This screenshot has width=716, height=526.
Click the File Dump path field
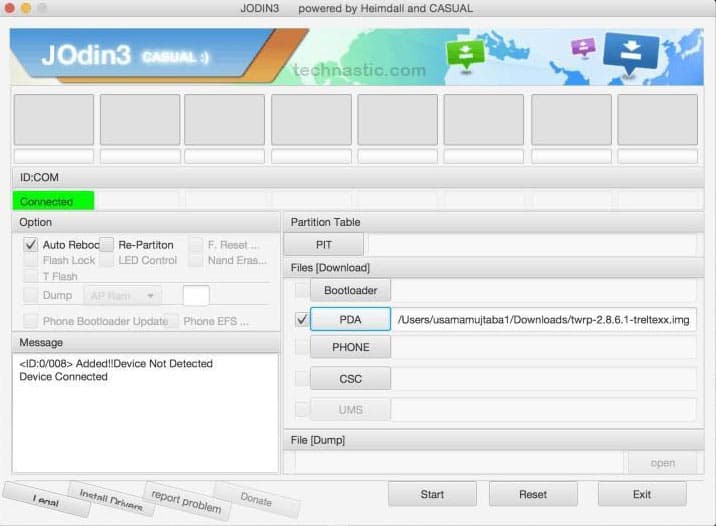[459, 463]
